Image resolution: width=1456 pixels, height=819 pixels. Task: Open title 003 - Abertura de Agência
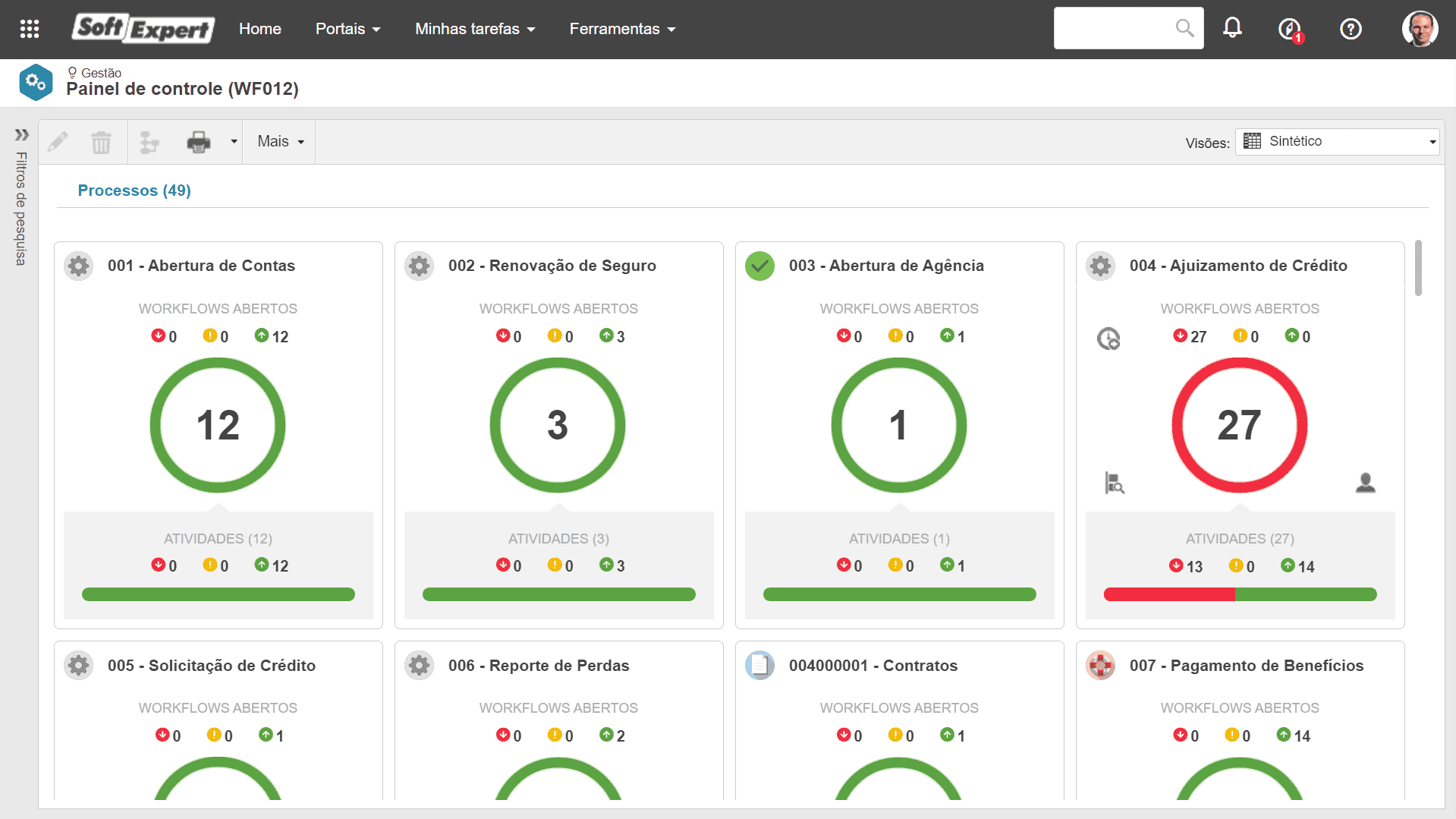click(x=886, y=266)
